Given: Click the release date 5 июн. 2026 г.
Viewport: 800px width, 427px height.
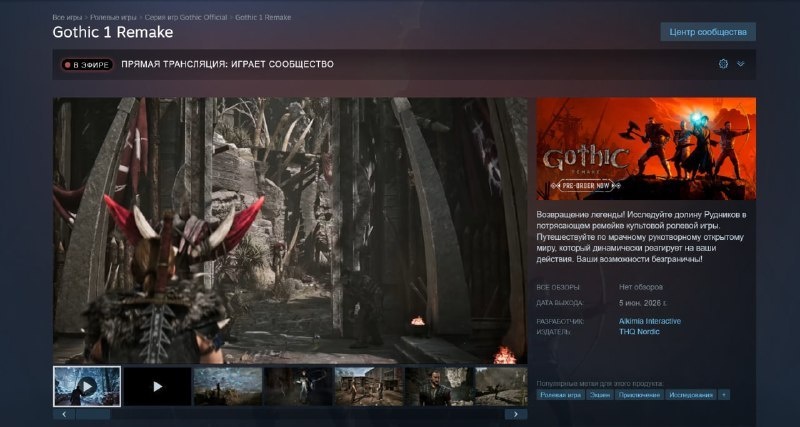Looking at the screenshot, I should point(643,303).
